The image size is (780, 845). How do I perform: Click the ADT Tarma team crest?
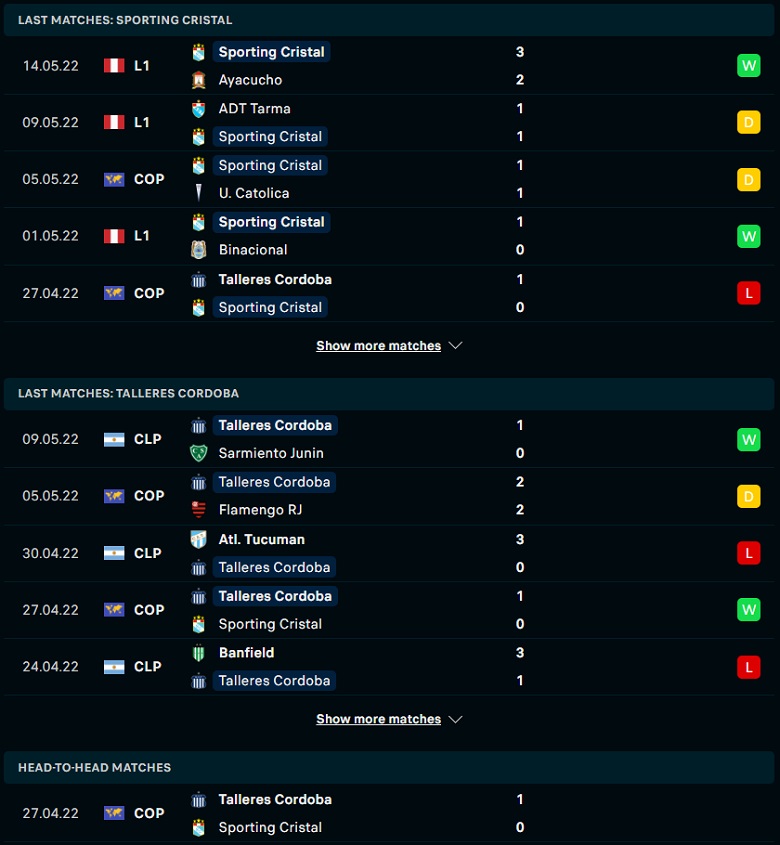pyautogui.click(x=198, y=108)
